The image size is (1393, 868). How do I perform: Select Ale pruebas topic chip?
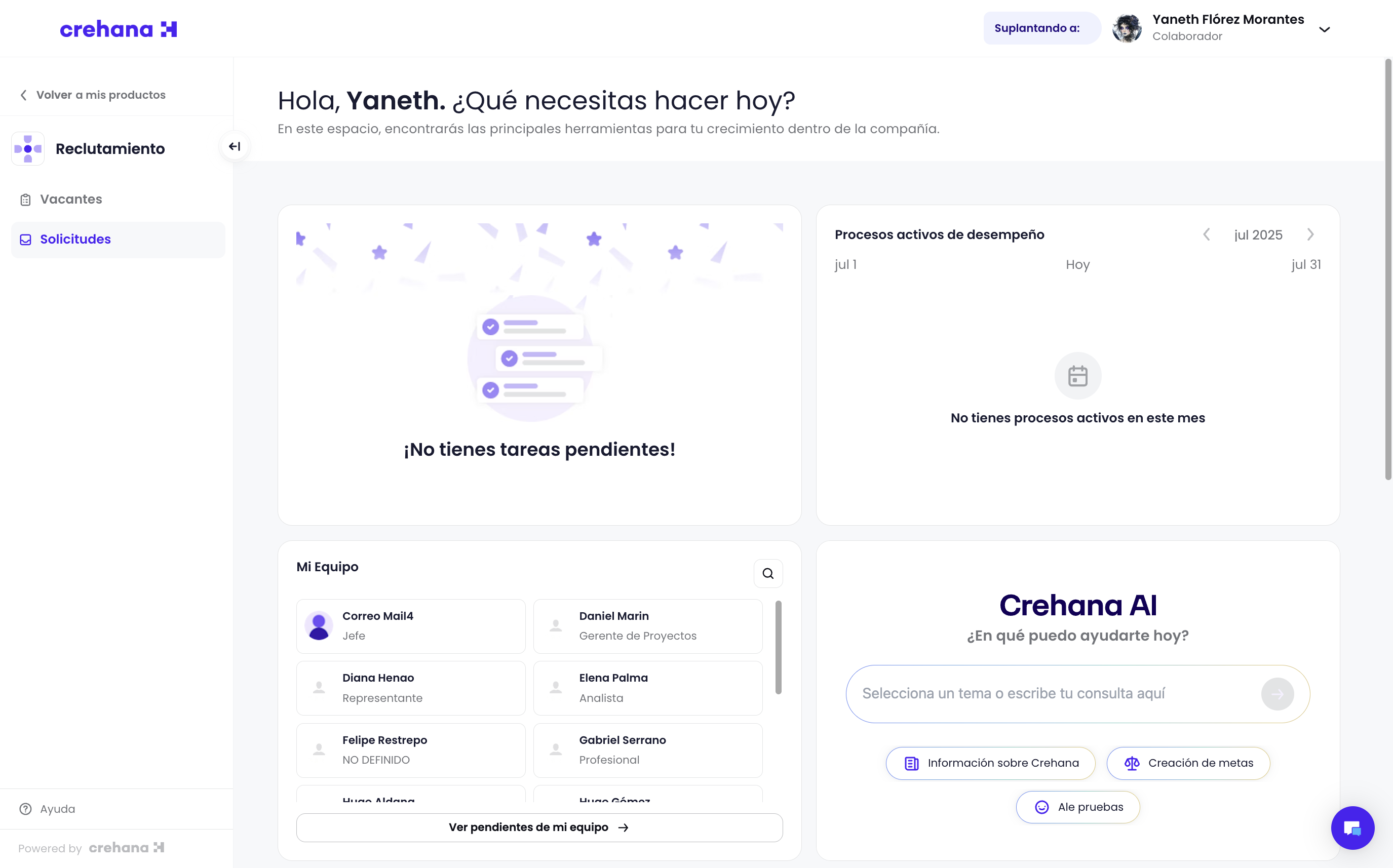[1077, 807]
